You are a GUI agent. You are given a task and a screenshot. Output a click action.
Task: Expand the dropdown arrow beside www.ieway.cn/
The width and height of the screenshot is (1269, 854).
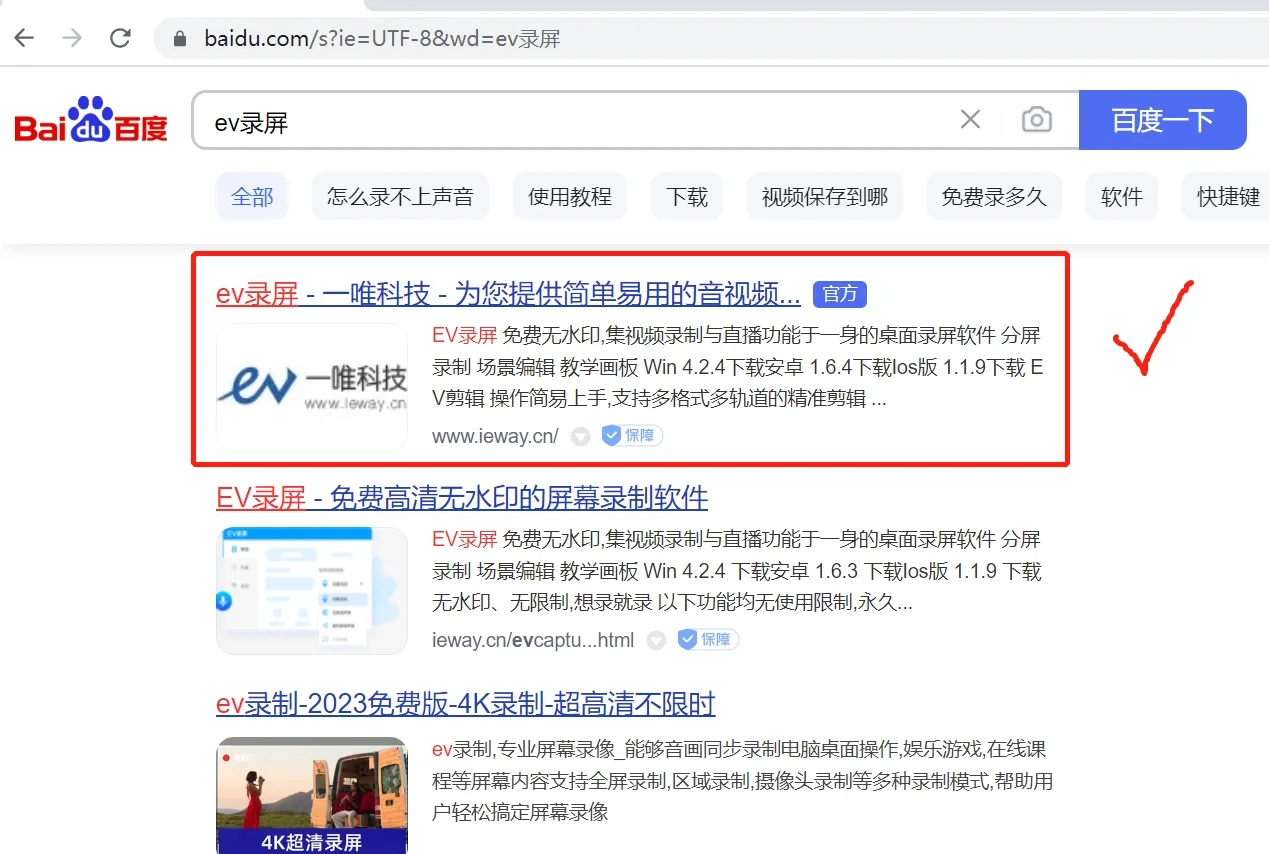580,436
